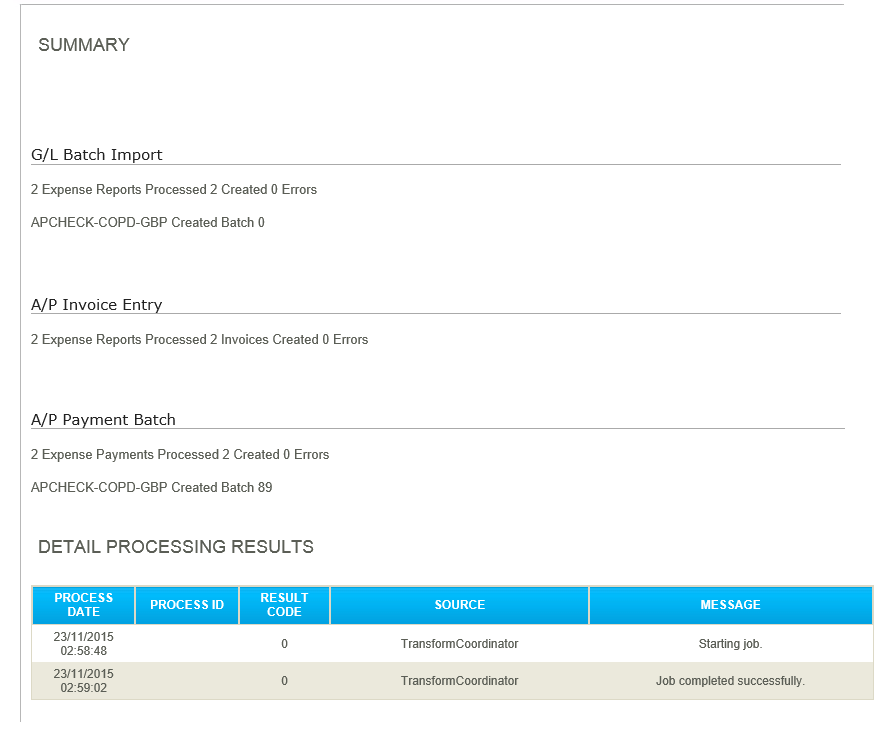889x732 pixels.
Task: Click TransformCoordinator in the Starting job row
Action: point(460,644)
